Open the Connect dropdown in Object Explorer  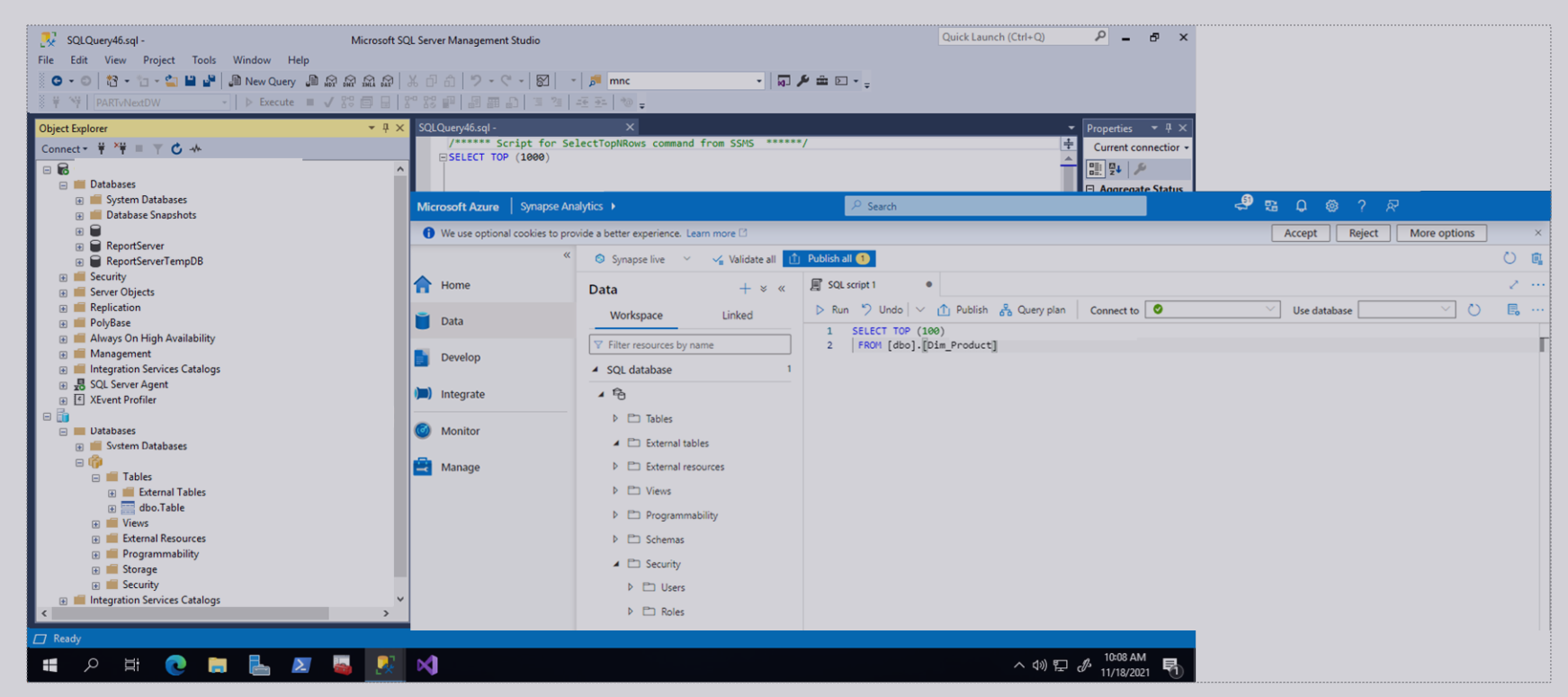pos(65,149)
